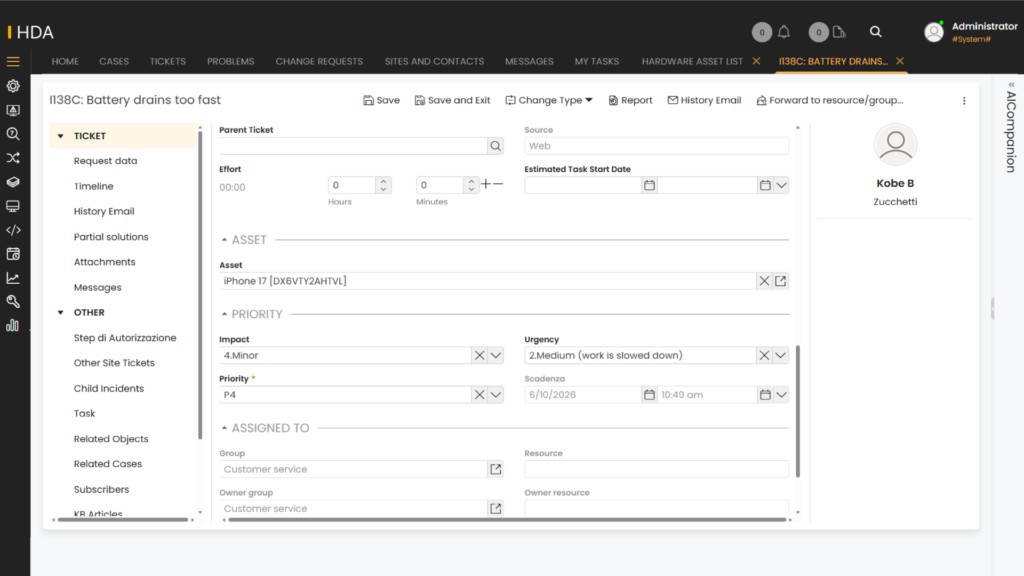The height and width of the screenshot is (576, 1024).
Task: Clear the Asset field
Action: coord(764,281)
